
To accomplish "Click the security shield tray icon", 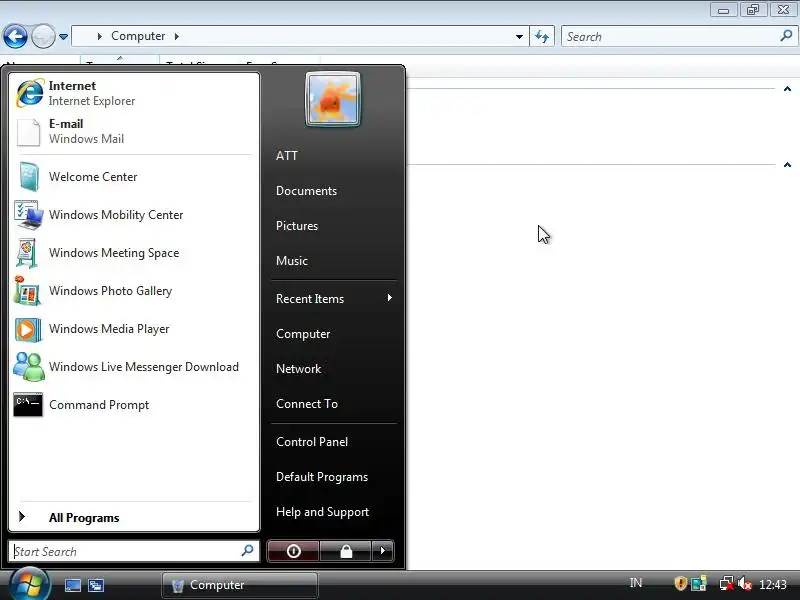I will coord(680,583).
